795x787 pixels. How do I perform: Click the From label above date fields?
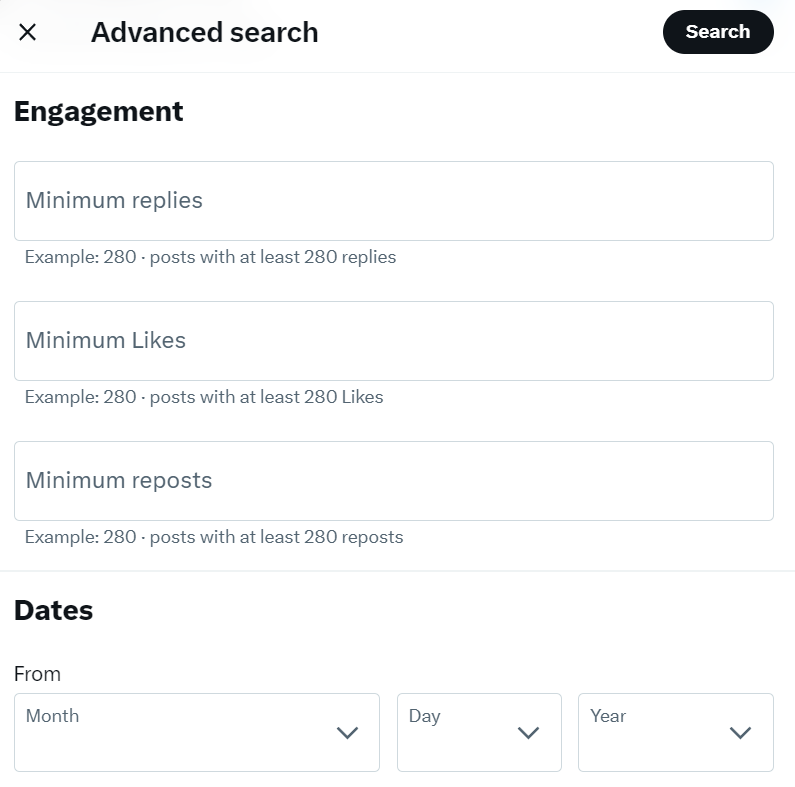[x=37, y=674]
